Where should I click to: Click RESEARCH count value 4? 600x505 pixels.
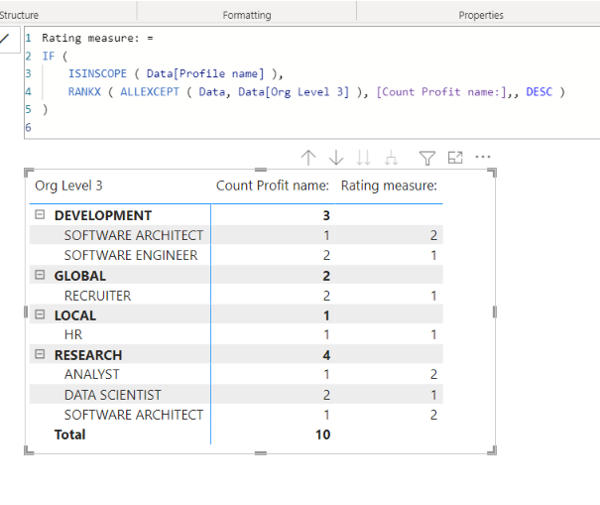point(326,355)
